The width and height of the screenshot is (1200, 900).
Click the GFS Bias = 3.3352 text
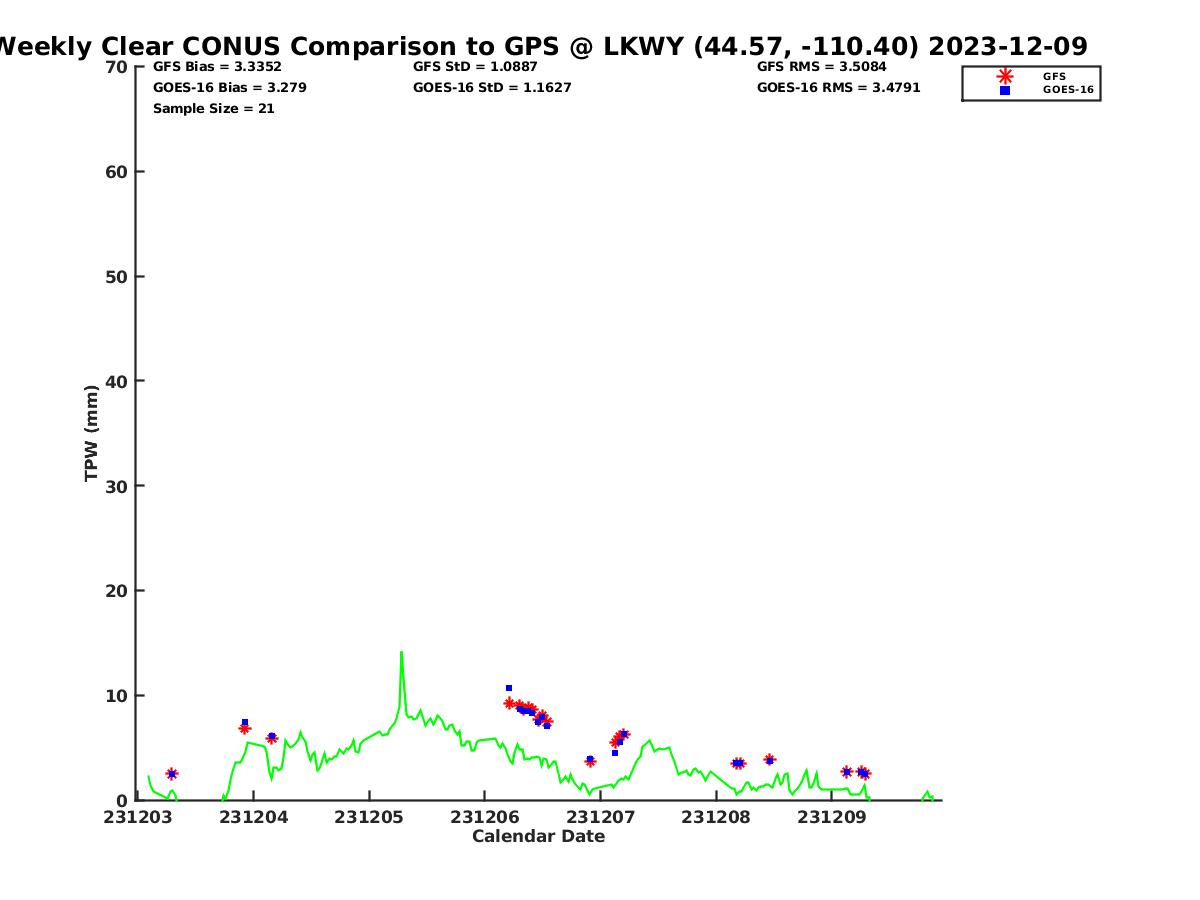(217, 67)
